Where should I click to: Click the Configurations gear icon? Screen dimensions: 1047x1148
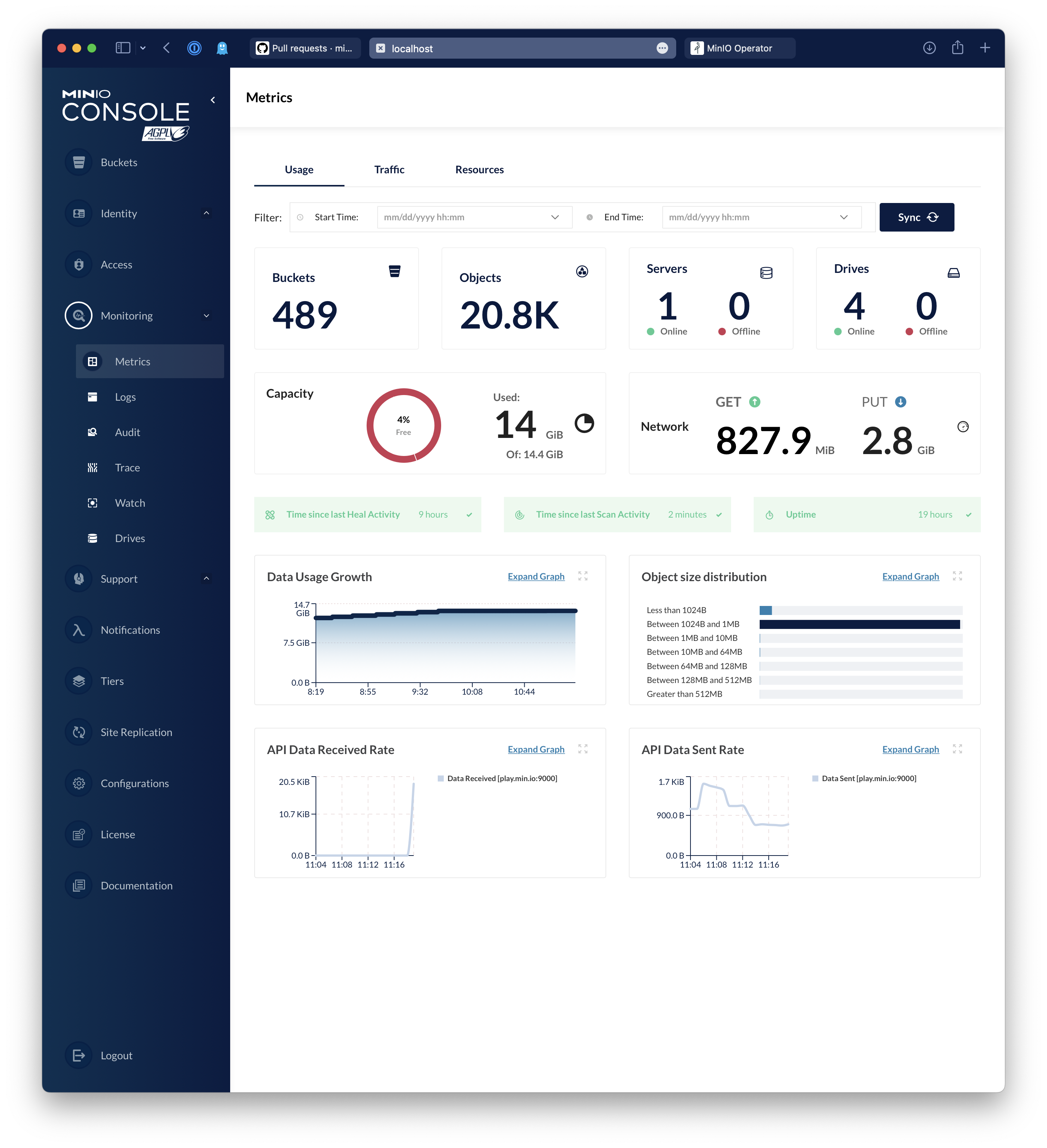coord(79,783)
